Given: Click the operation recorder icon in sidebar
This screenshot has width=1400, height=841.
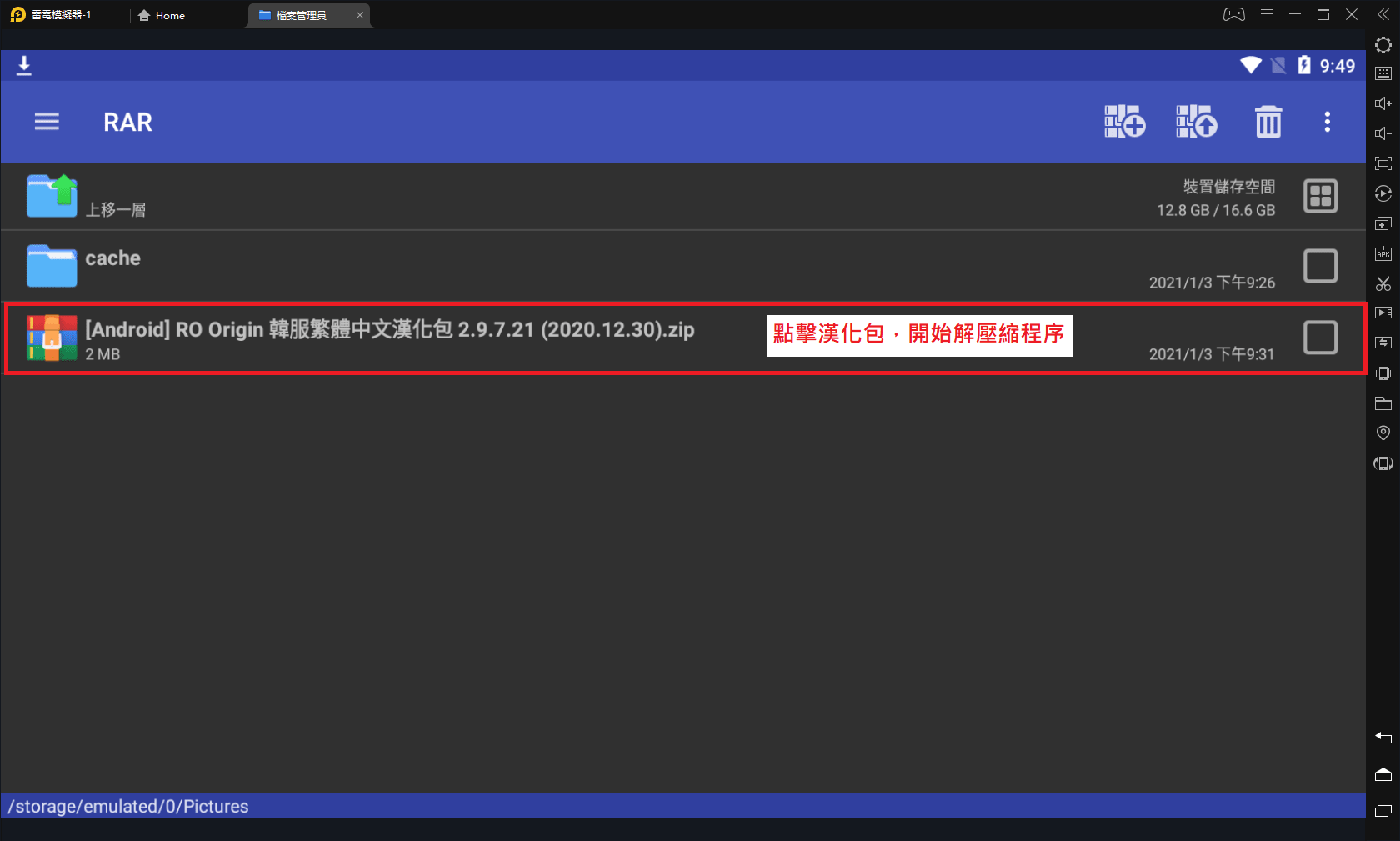Looking at the screenshot, I should (x=1383, y=193).
